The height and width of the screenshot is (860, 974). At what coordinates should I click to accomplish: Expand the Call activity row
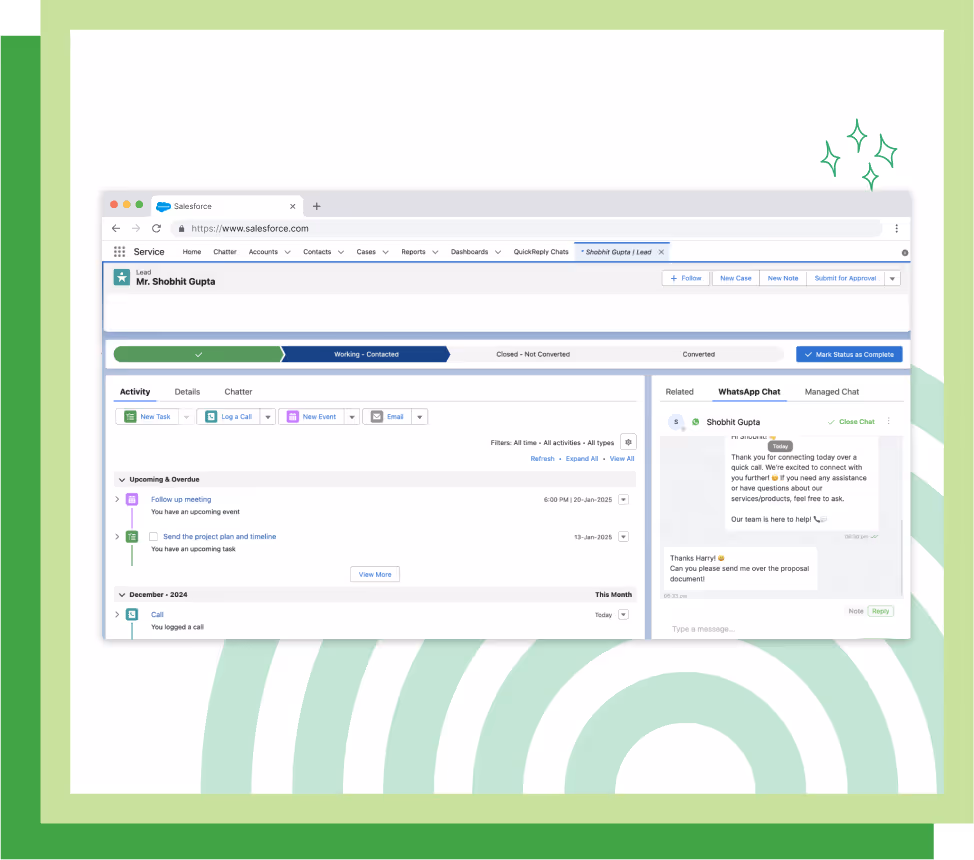pyautogui.click(x=117, y=615)
